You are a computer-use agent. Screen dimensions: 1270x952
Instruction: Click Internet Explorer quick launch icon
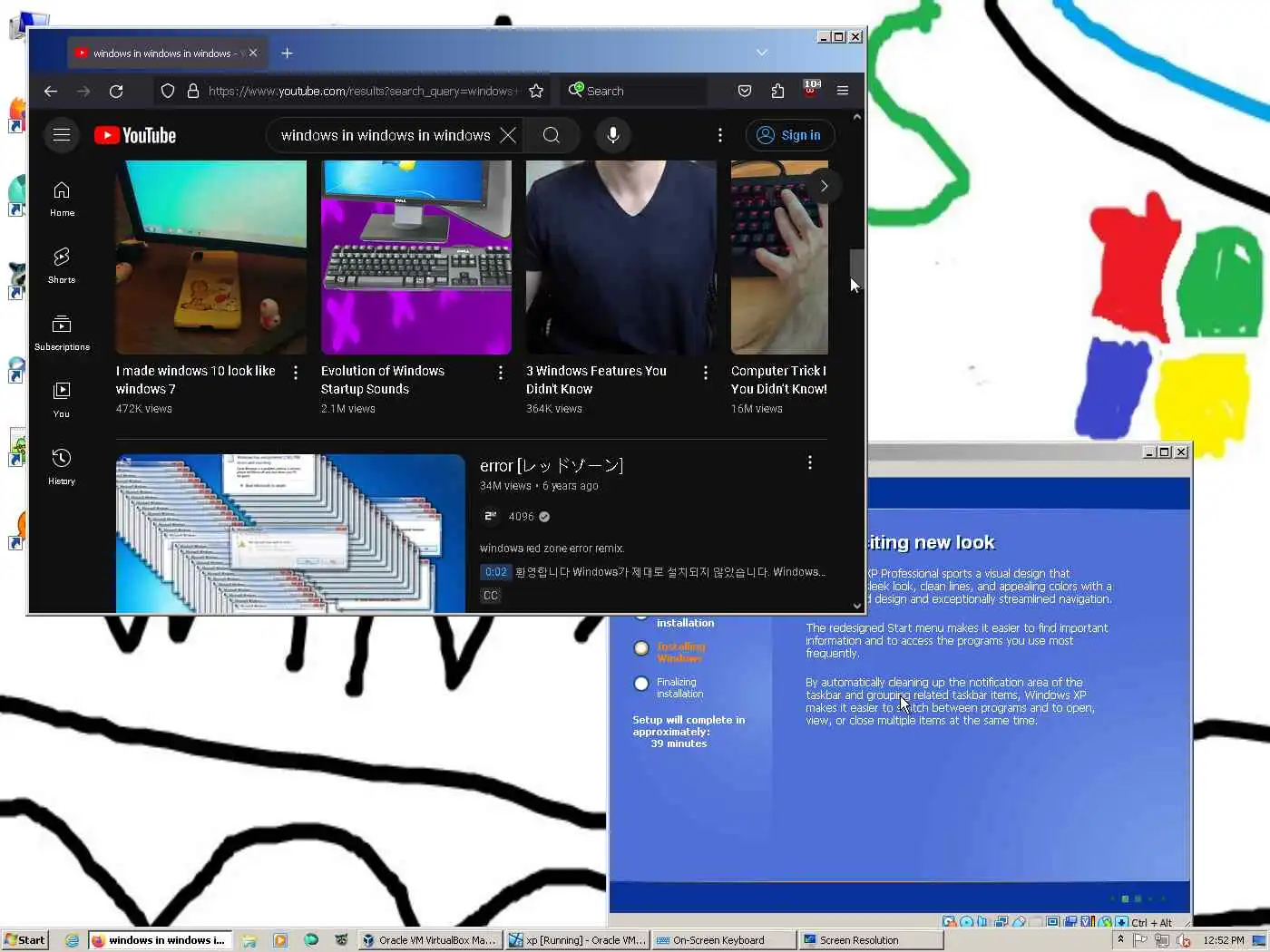pyautogui.click(x=72, y=940)
